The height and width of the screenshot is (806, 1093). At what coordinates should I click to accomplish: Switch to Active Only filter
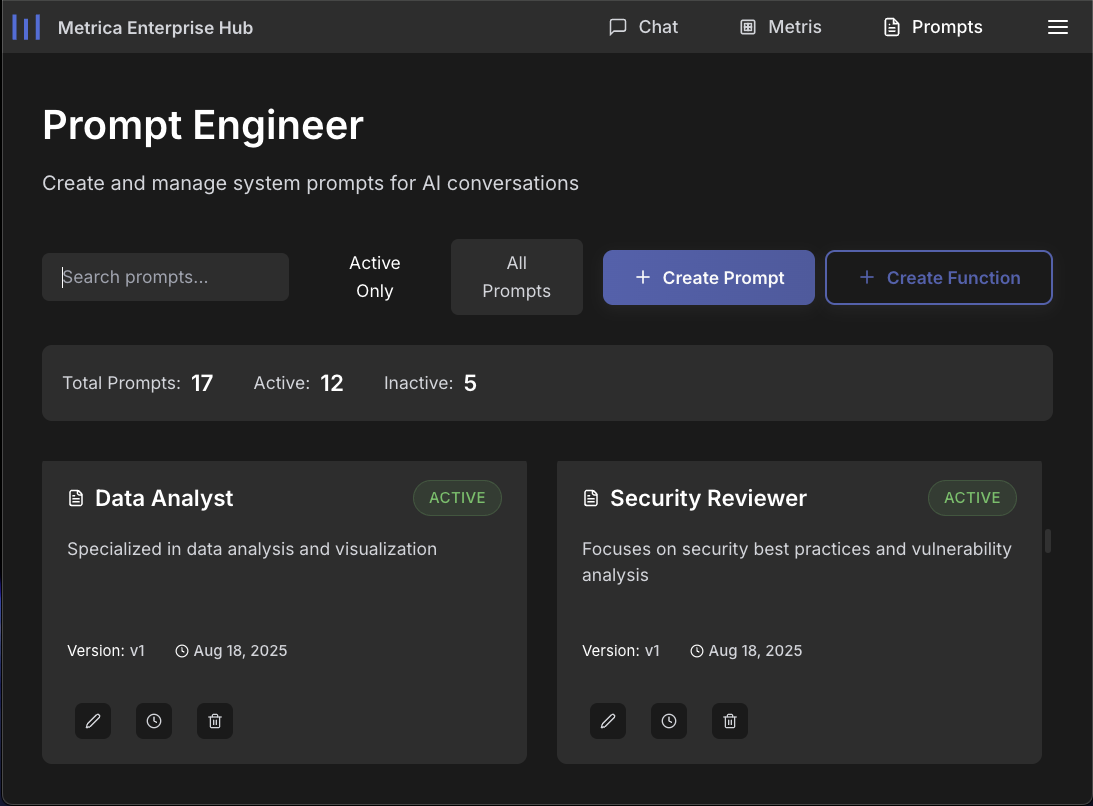375,277
